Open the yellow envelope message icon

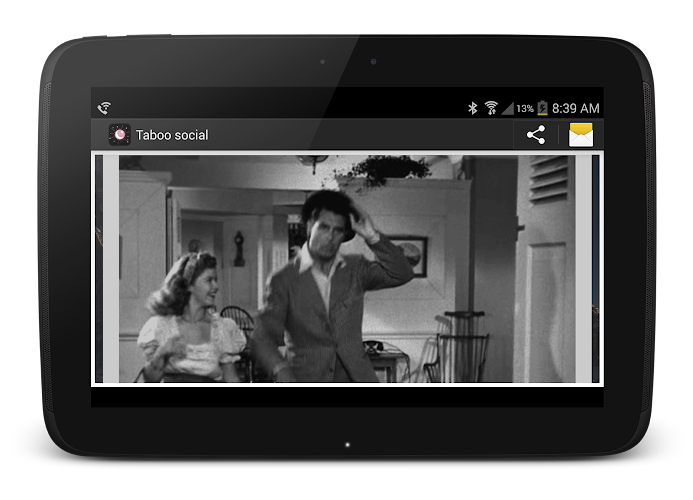[x=581, y=135]
